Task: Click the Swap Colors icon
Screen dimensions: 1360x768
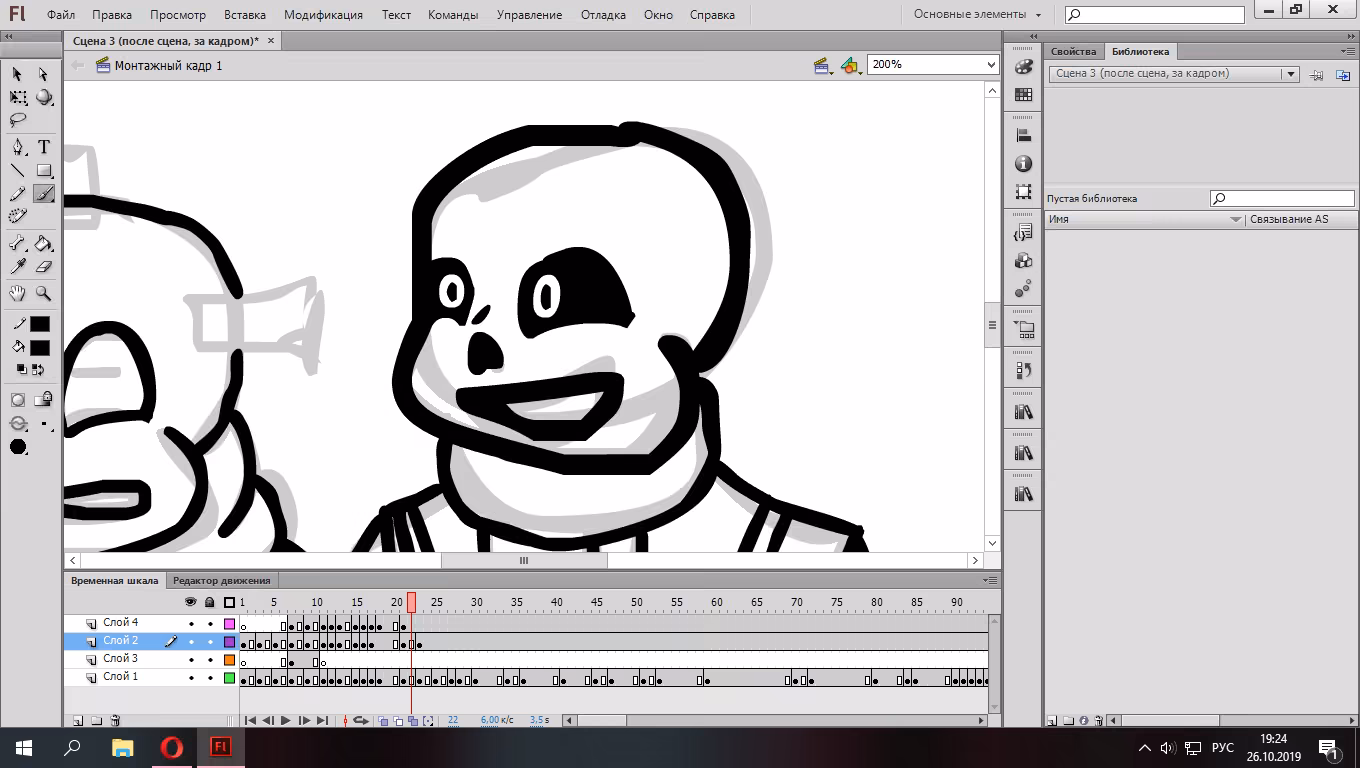Action: point(39,370)
